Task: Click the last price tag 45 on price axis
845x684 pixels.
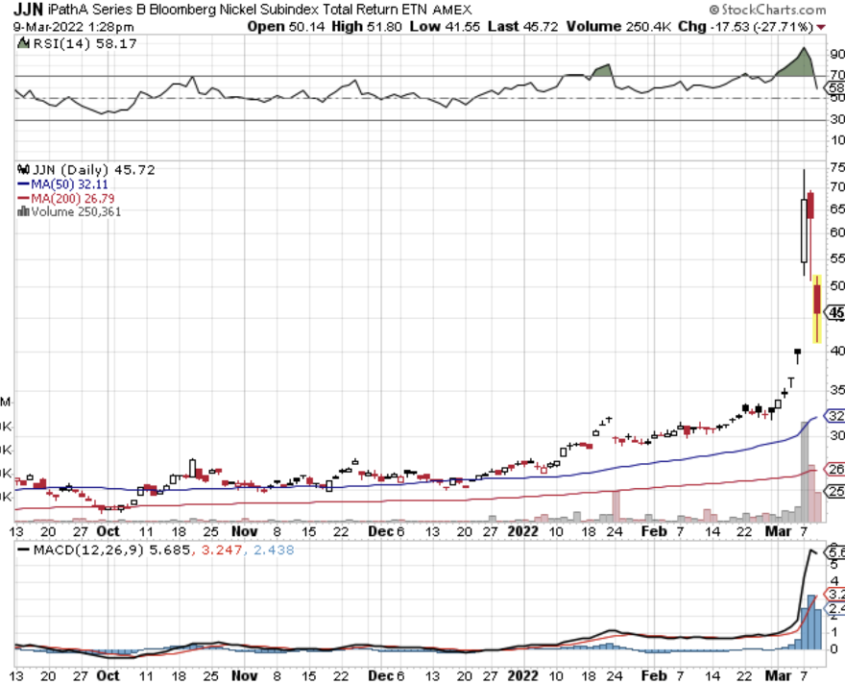Action: pyautogui.click(x=836, y=313)
